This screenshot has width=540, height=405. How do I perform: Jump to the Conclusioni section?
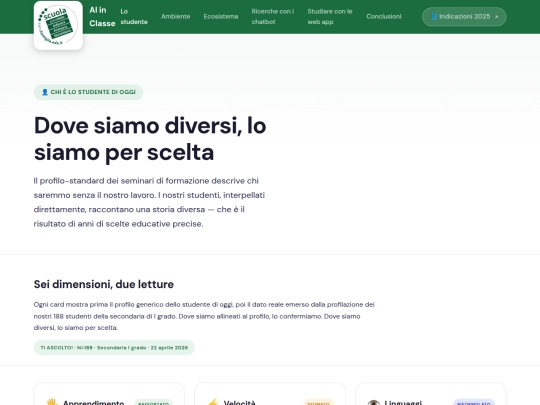coord(384,17)
